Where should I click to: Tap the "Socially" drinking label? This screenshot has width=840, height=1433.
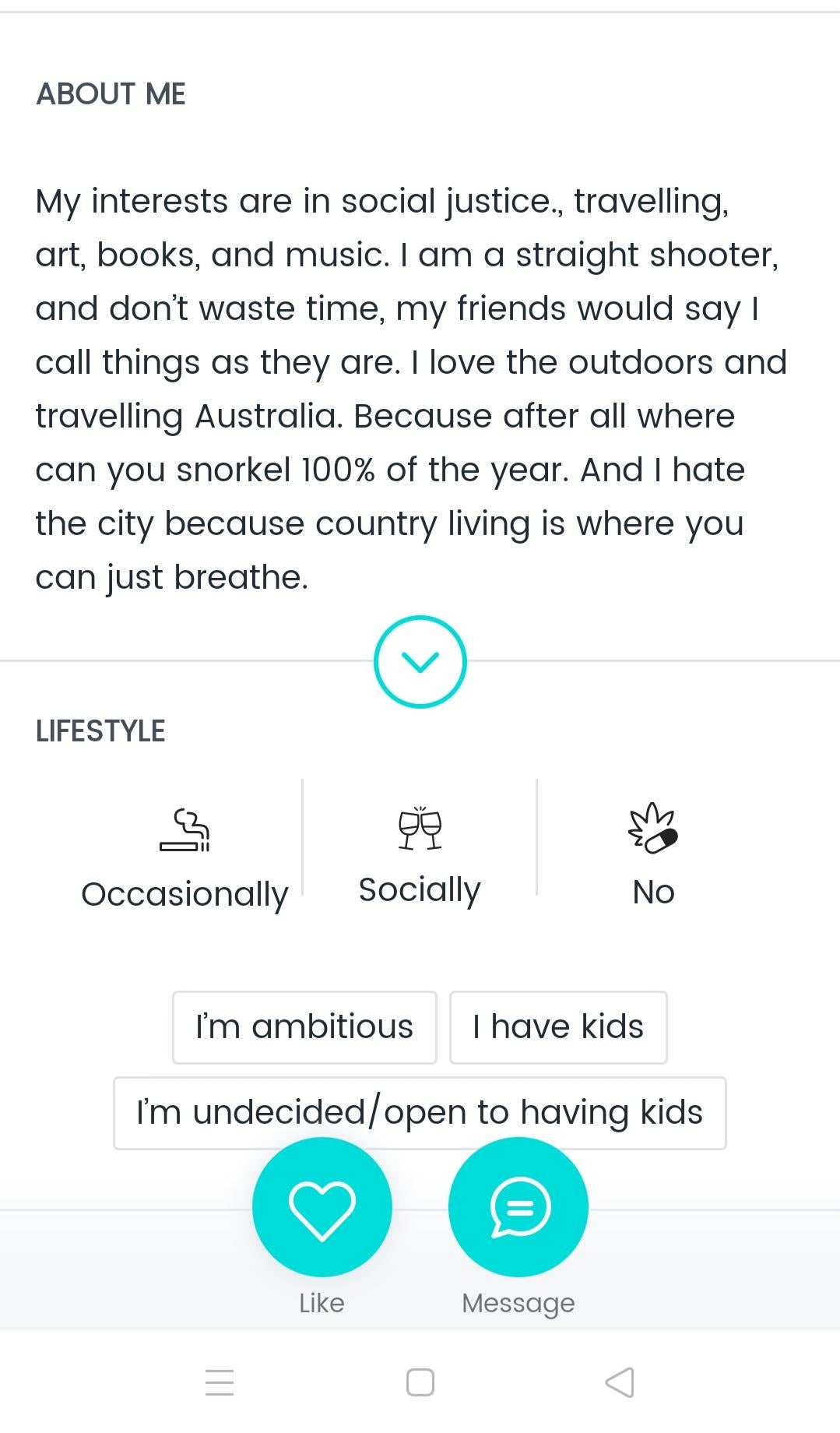pos(420,889)
